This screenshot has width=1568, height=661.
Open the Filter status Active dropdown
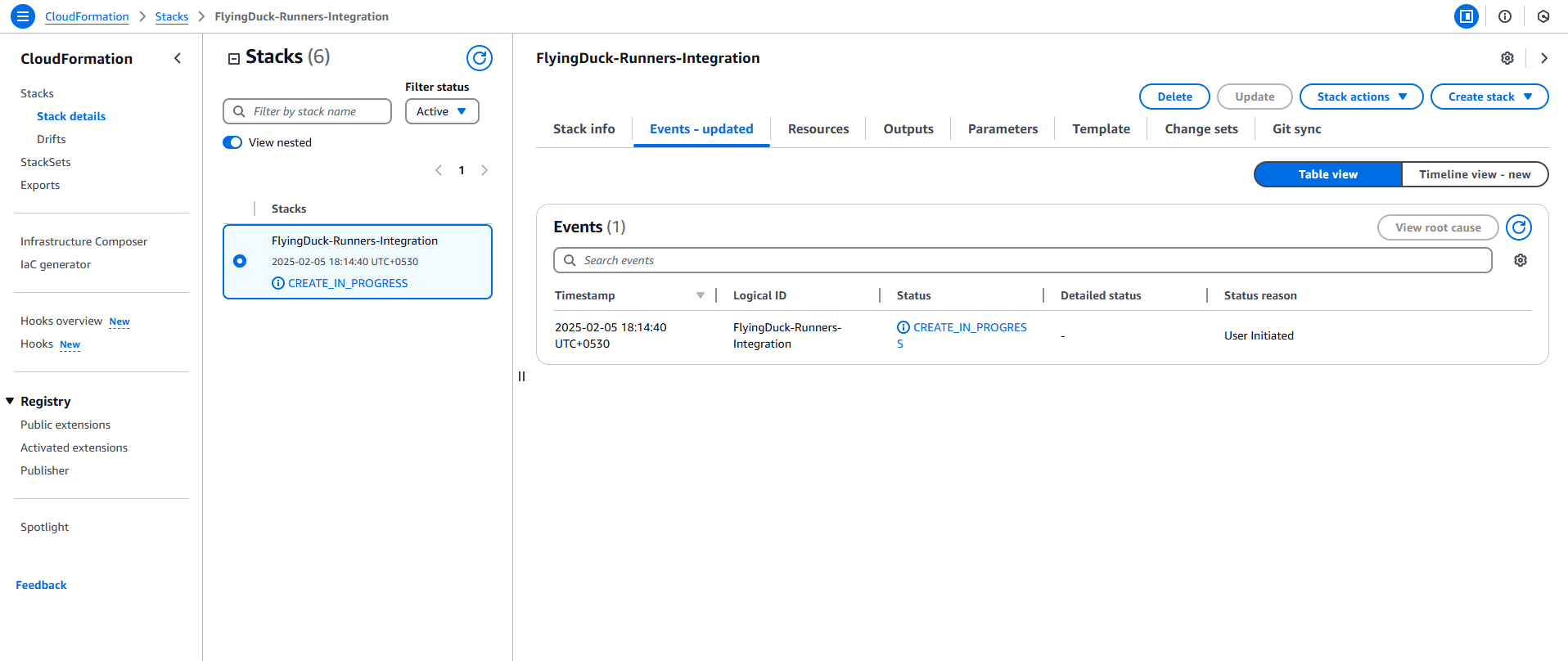(442, 111)
